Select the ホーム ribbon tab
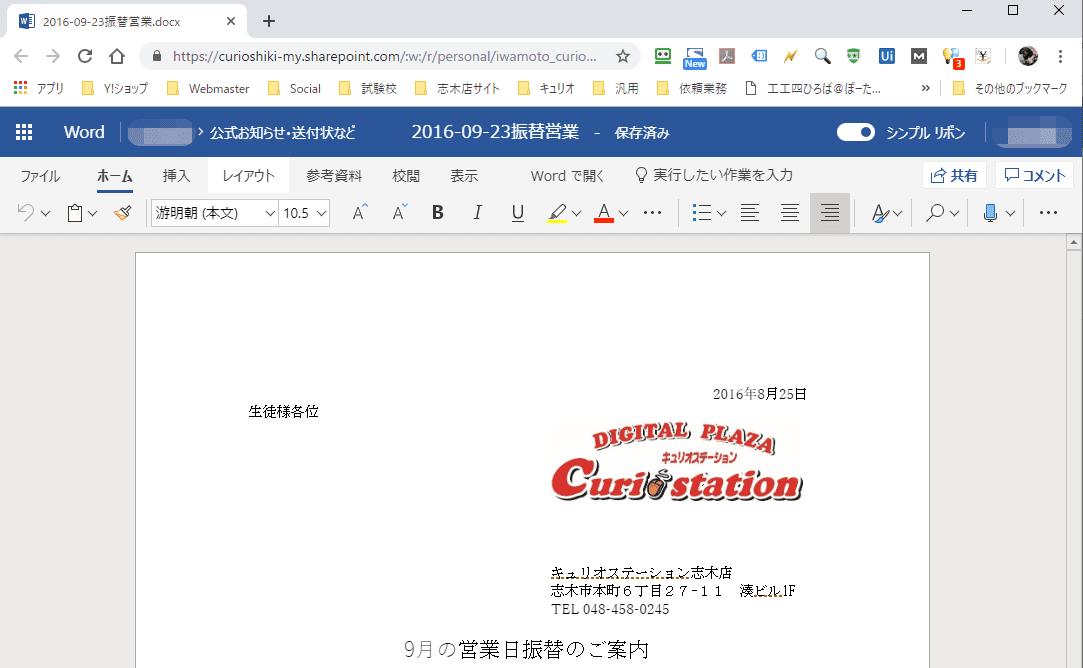The width and height of the screenshot is (1083, 668). tap(115, 176)
